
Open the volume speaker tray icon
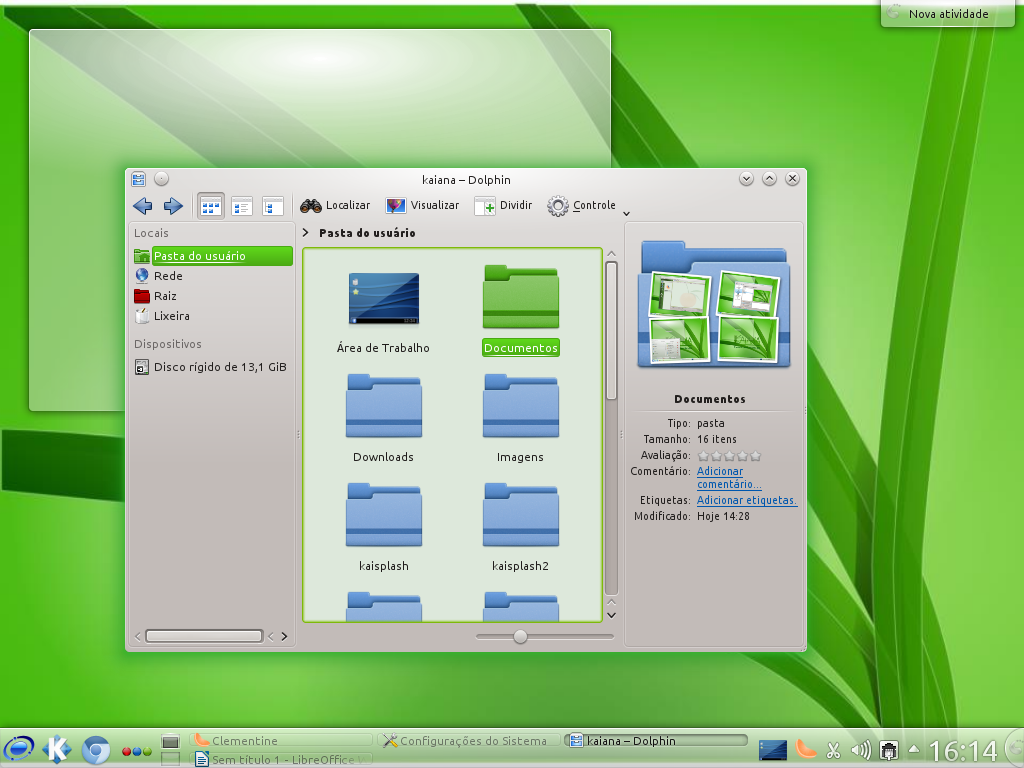861,750
